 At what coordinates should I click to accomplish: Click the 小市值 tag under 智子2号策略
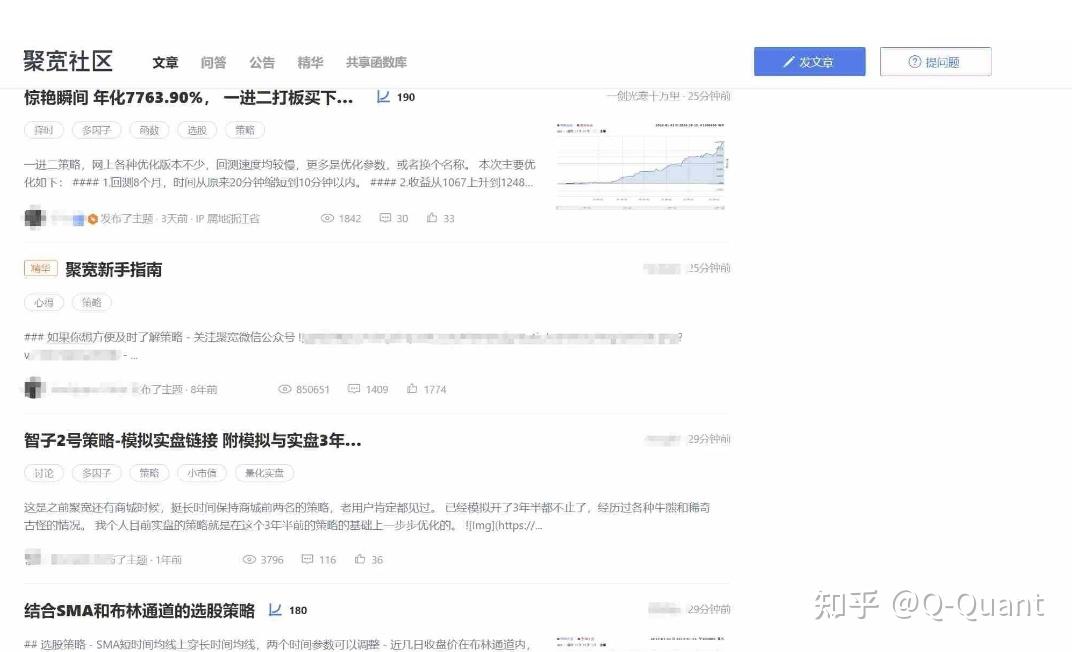[202, 473]
